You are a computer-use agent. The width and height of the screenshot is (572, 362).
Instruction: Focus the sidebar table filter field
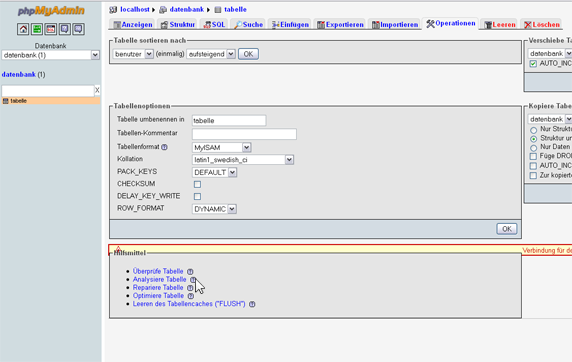(x=48, y=90)
